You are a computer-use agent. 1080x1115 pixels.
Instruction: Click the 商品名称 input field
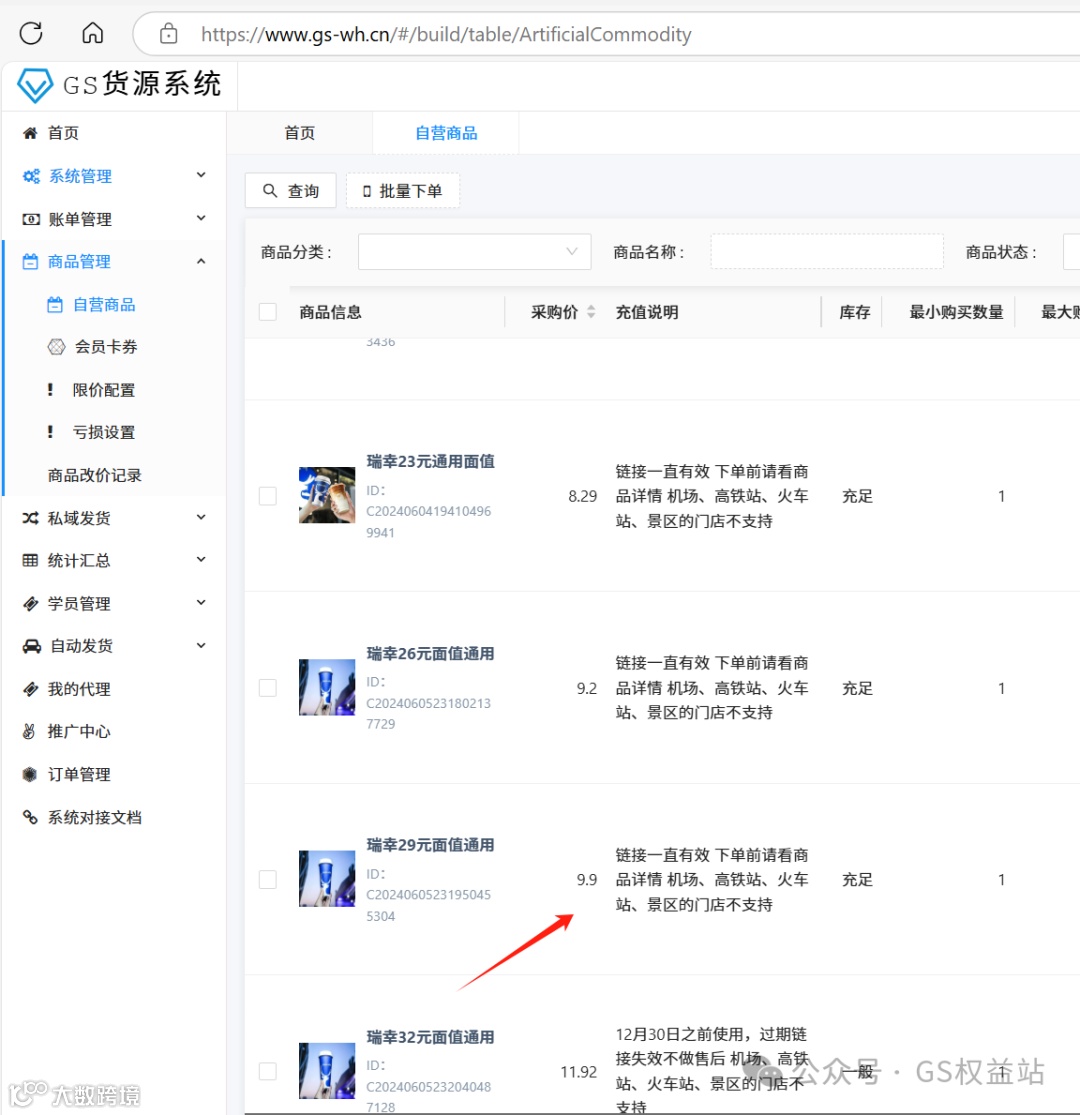click(827, 252)
